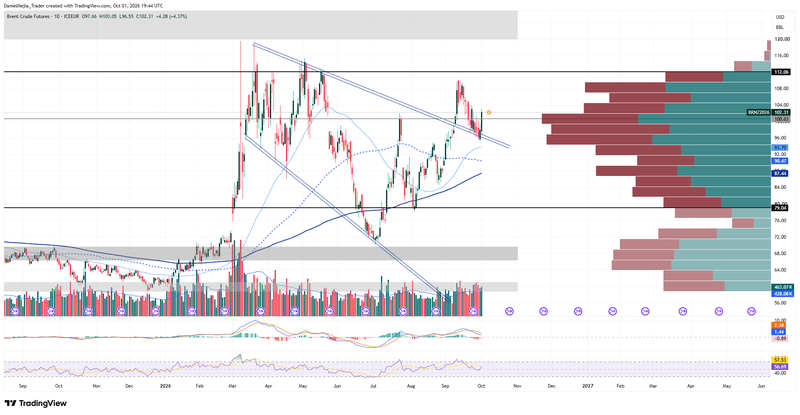Click the orange dot beside current price

[489, 112]
